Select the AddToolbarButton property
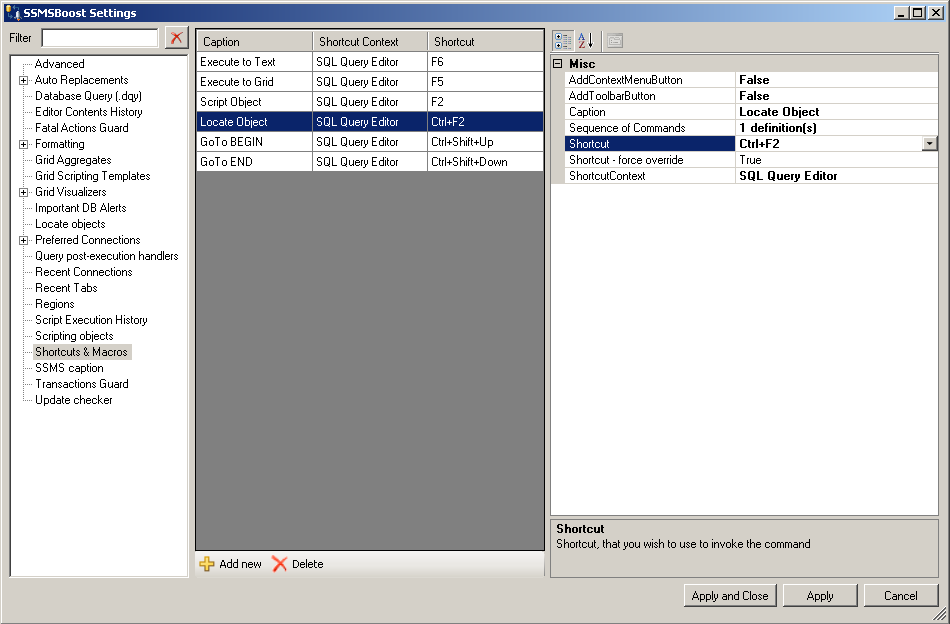The height and width of the screenshot is (624, 950). (x=751, y=96)
